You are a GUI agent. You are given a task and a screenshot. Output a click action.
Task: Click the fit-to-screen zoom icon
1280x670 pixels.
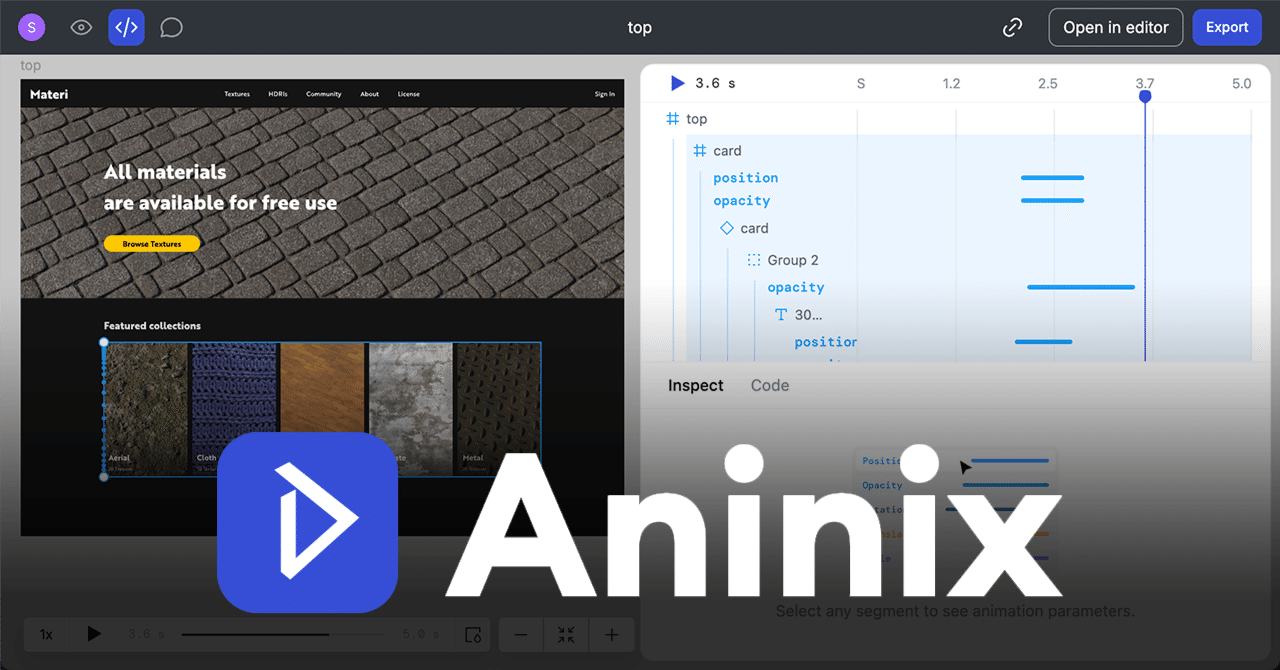coord(566,634)
